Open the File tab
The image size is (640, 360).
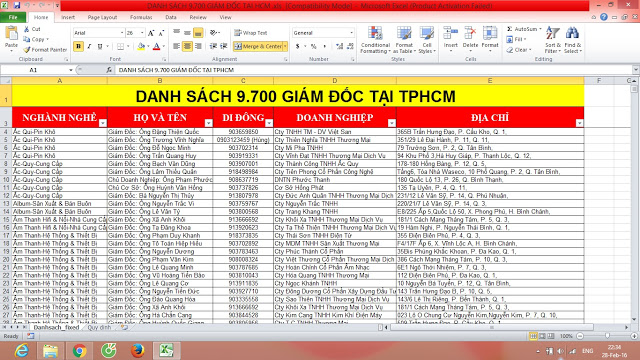(13, 17)
